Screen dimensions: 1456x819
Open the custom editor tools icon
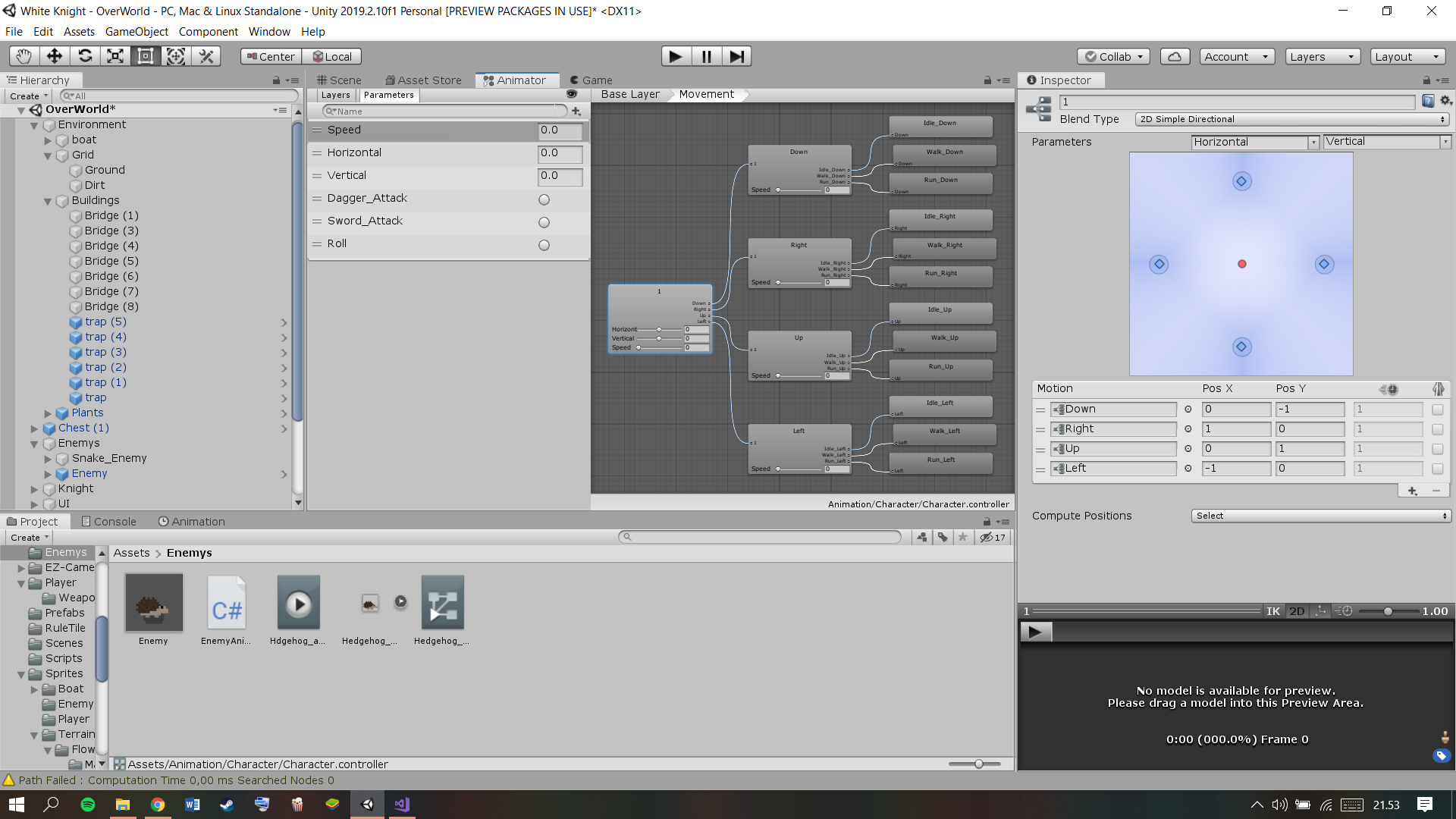click(x=206, y=56)
